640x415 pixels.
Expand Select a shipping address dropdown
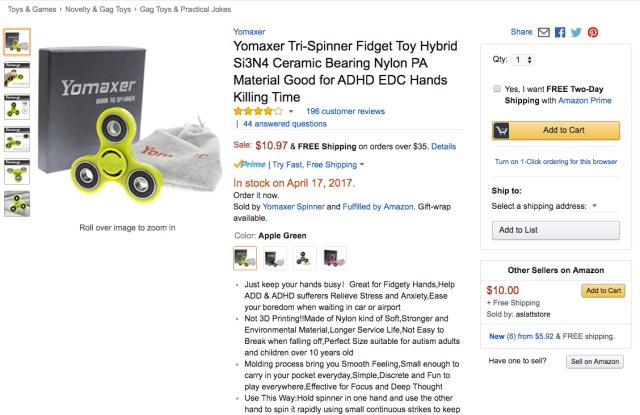(x=594, y=206)
